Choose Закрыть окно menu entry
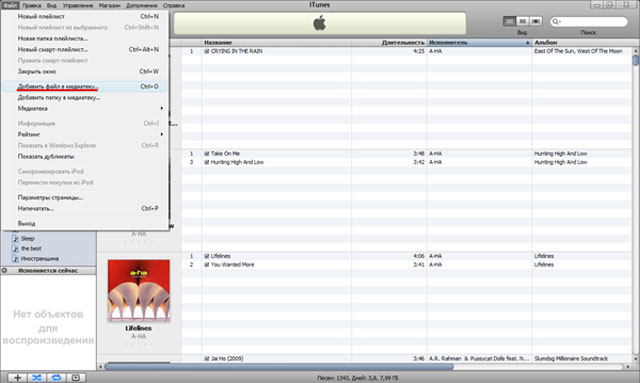Screen dimensions: 640x383 (85, 71)
